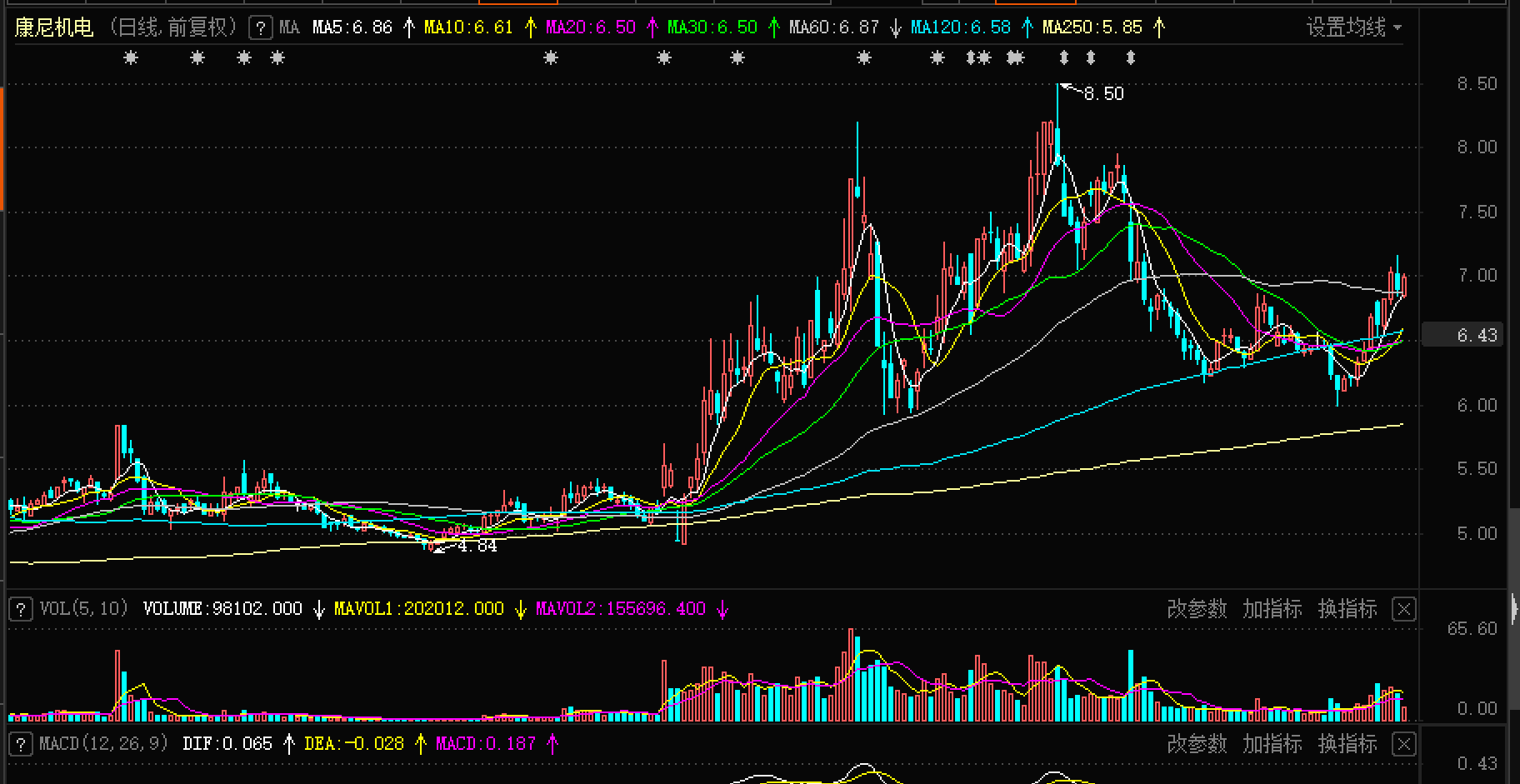The width and height of the screenshot is (1520, 784).
Task: Click the MACD(12,26,9) indicator label
Action: (104, 744)
